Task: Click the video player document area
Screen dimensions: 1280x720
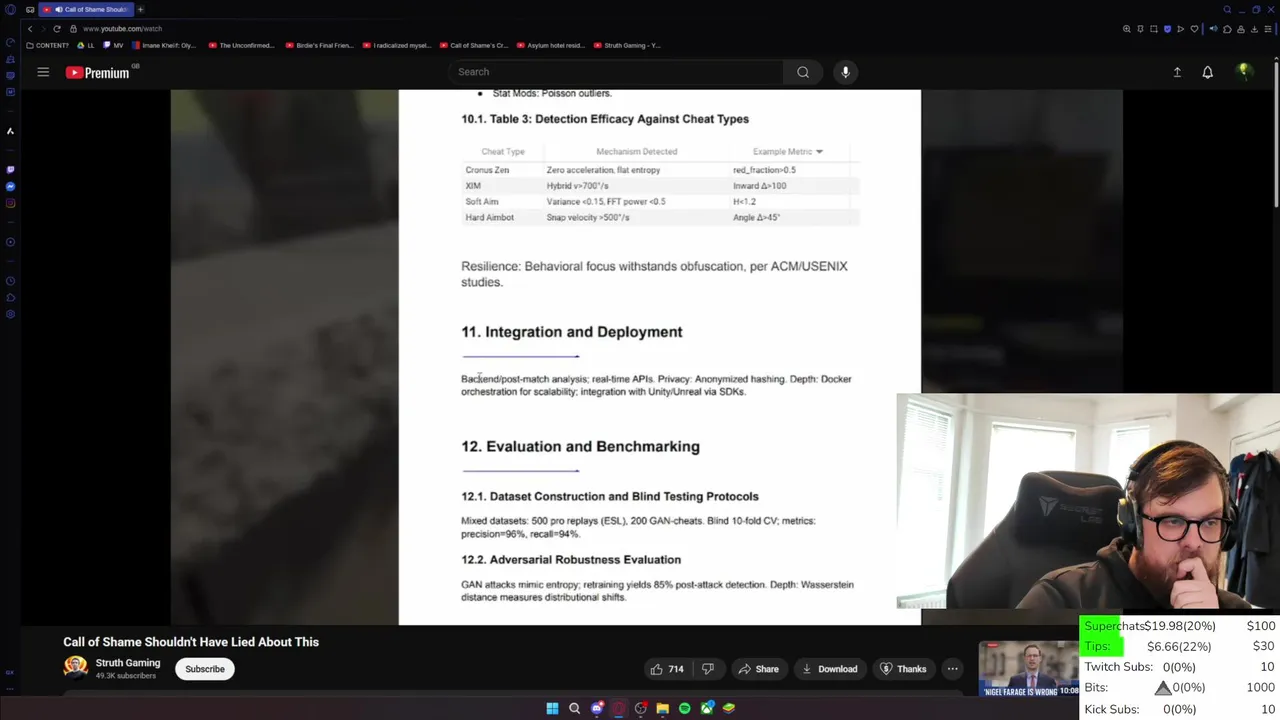Action: click(x=659, y=357)
